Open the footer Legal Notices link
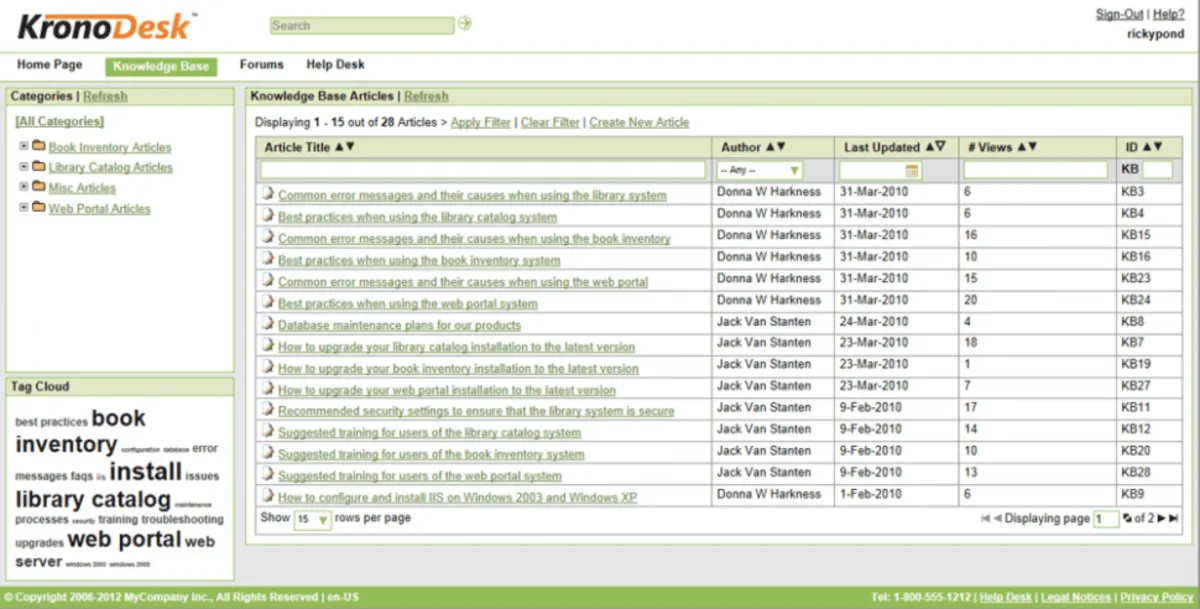This screenshot has width=1200, height=609. (1076, 597)
